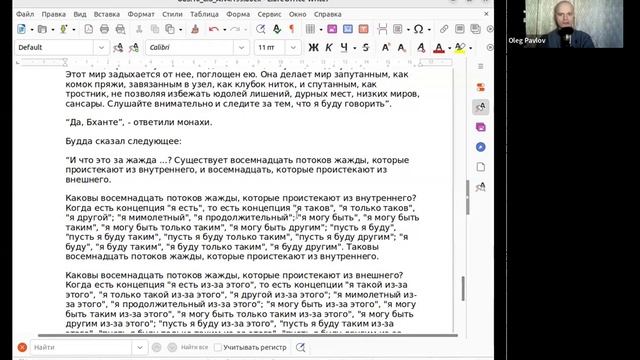640x360 pixels.
Task: Open a file using the Open folder icon
Action: [42, 29]
